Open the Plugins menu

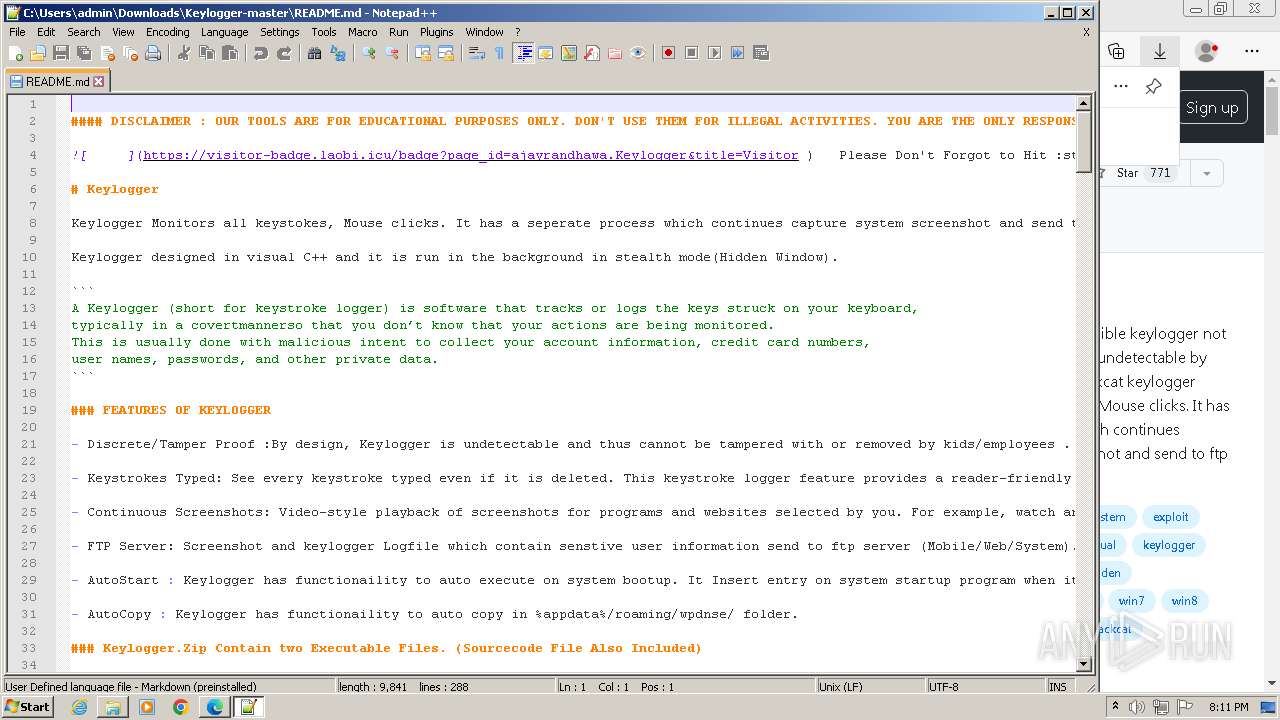coord(436,32)
